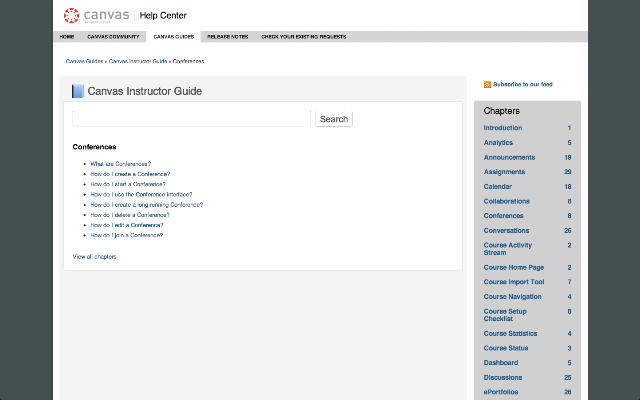Open the Release Notes tab
640x400 pixels.
(x=228, y=37)
